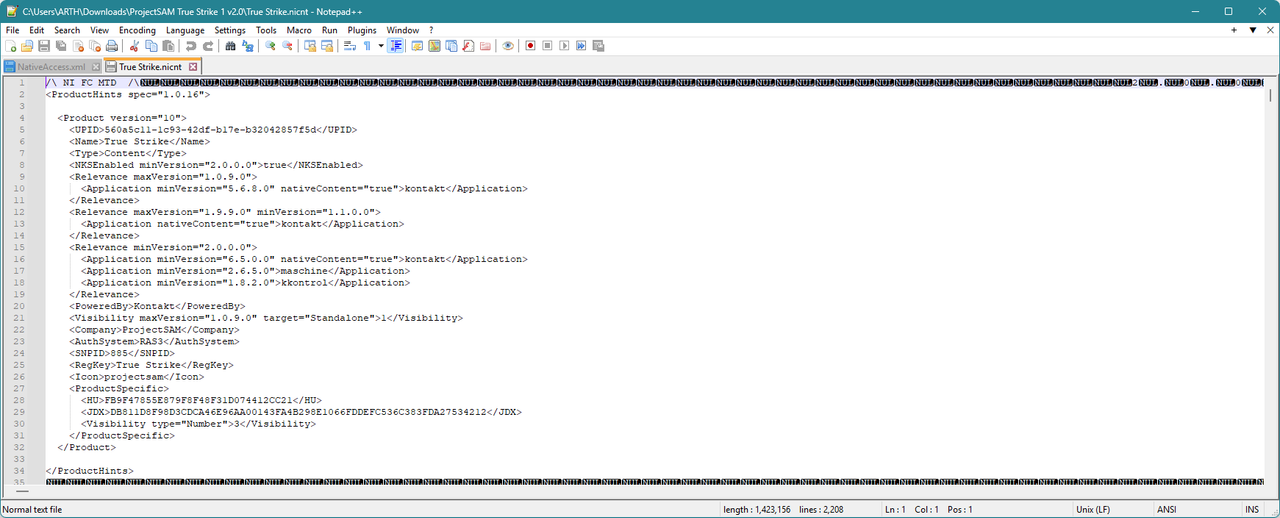Create a new document with New toolbar icon

[x=11, y=46]
